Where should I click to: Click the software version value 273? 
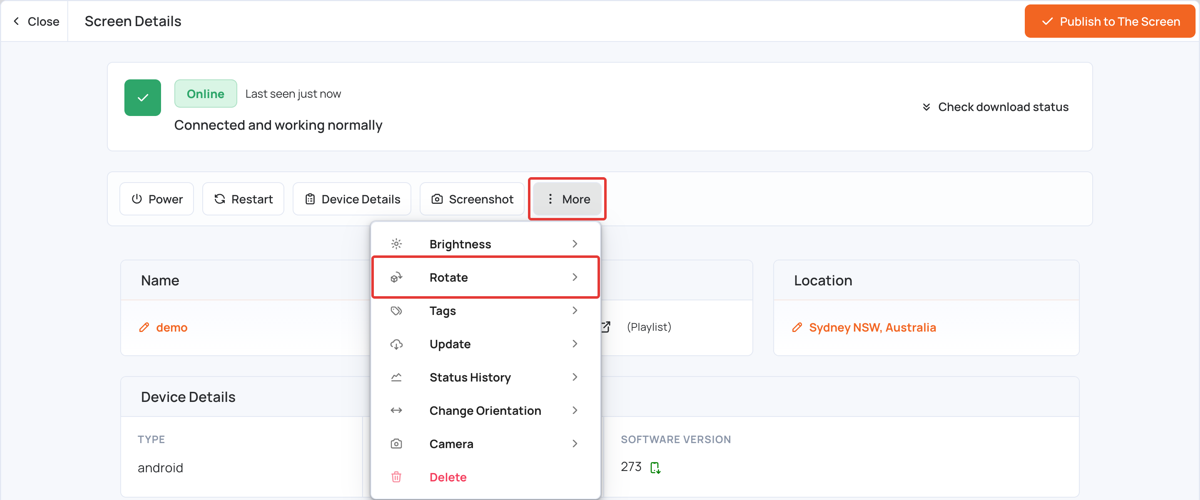click(631, 467)
